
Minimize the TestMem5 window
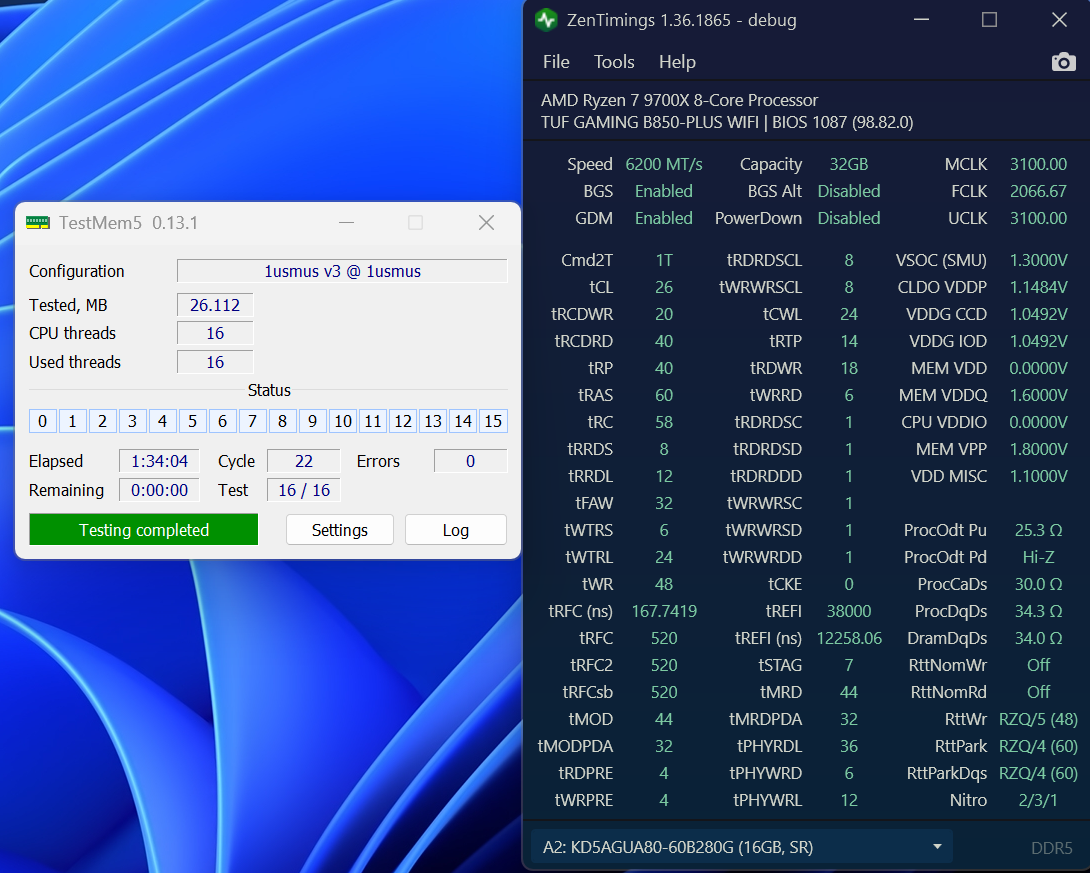pos(347,222)
